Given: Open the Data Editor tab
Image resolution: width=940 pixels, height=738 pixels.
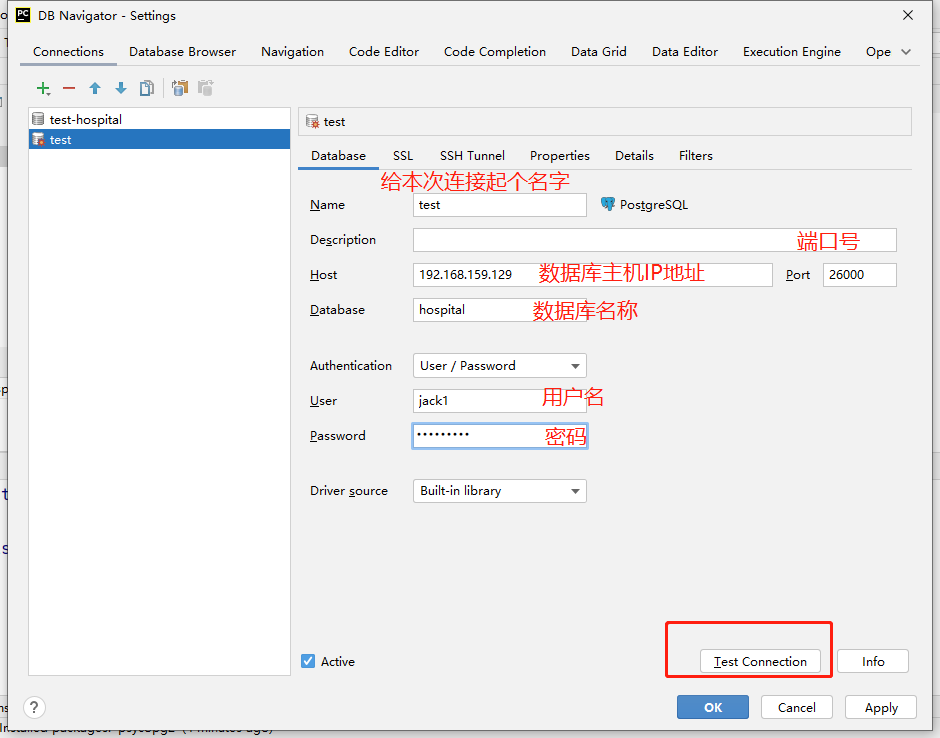Looking at the screenshot, I should (685, 52).
